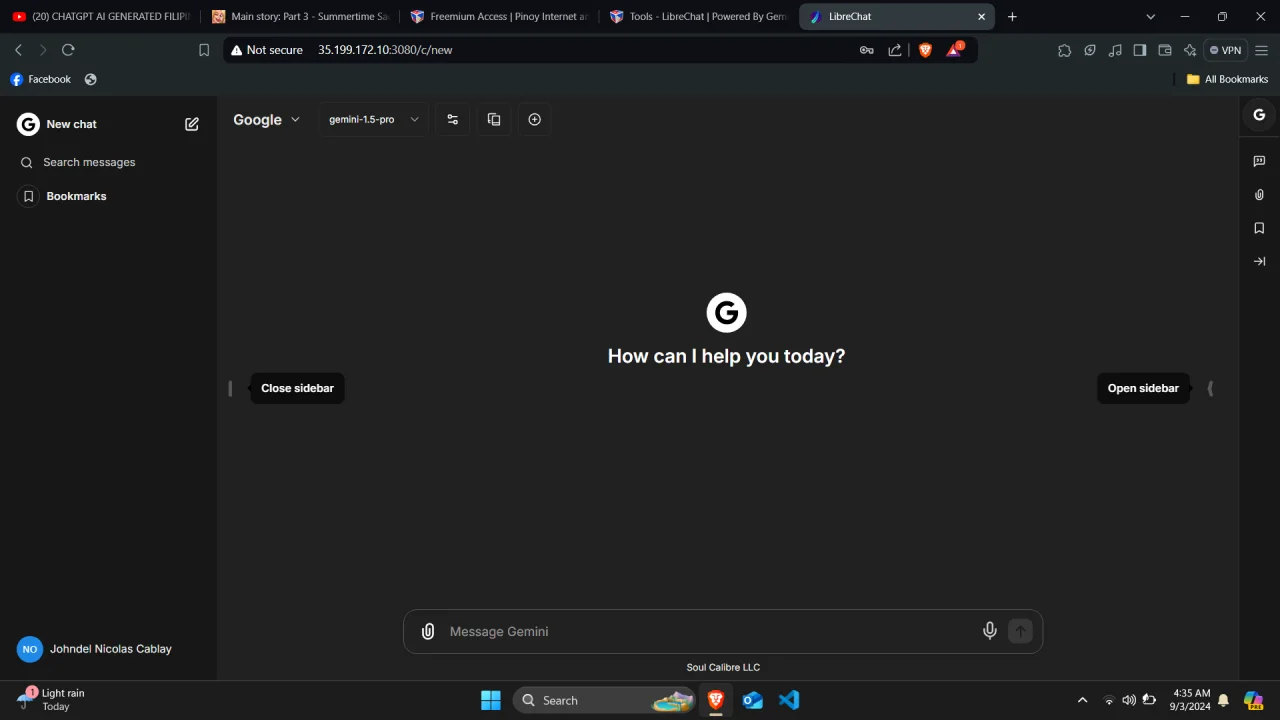
Task: Open the Bookmarks entry in sidebar
Action: [x=108, y=196]
